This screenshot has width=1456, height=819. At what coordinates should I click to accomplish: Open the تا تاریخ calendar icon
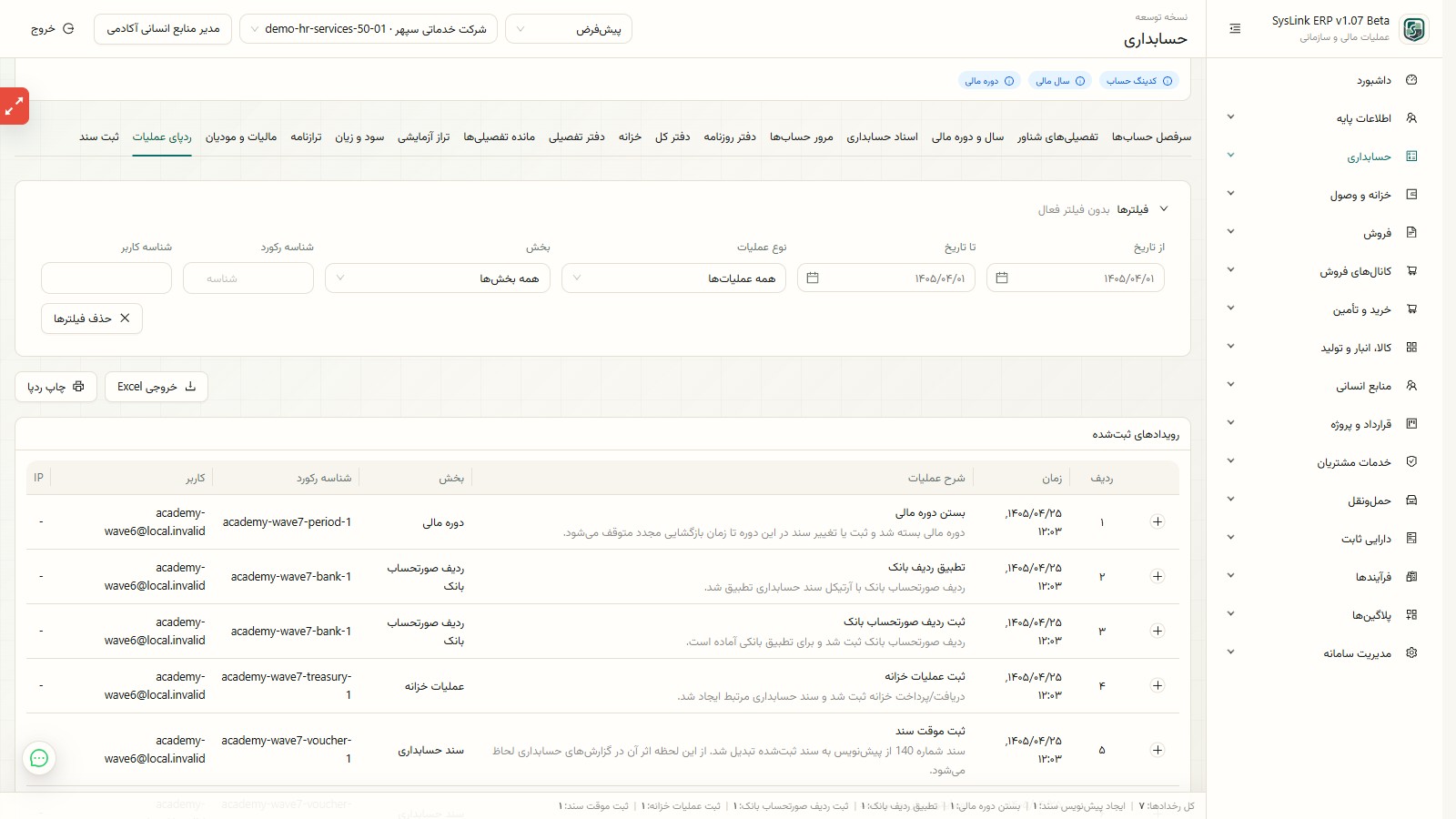(x=813, y=278)
